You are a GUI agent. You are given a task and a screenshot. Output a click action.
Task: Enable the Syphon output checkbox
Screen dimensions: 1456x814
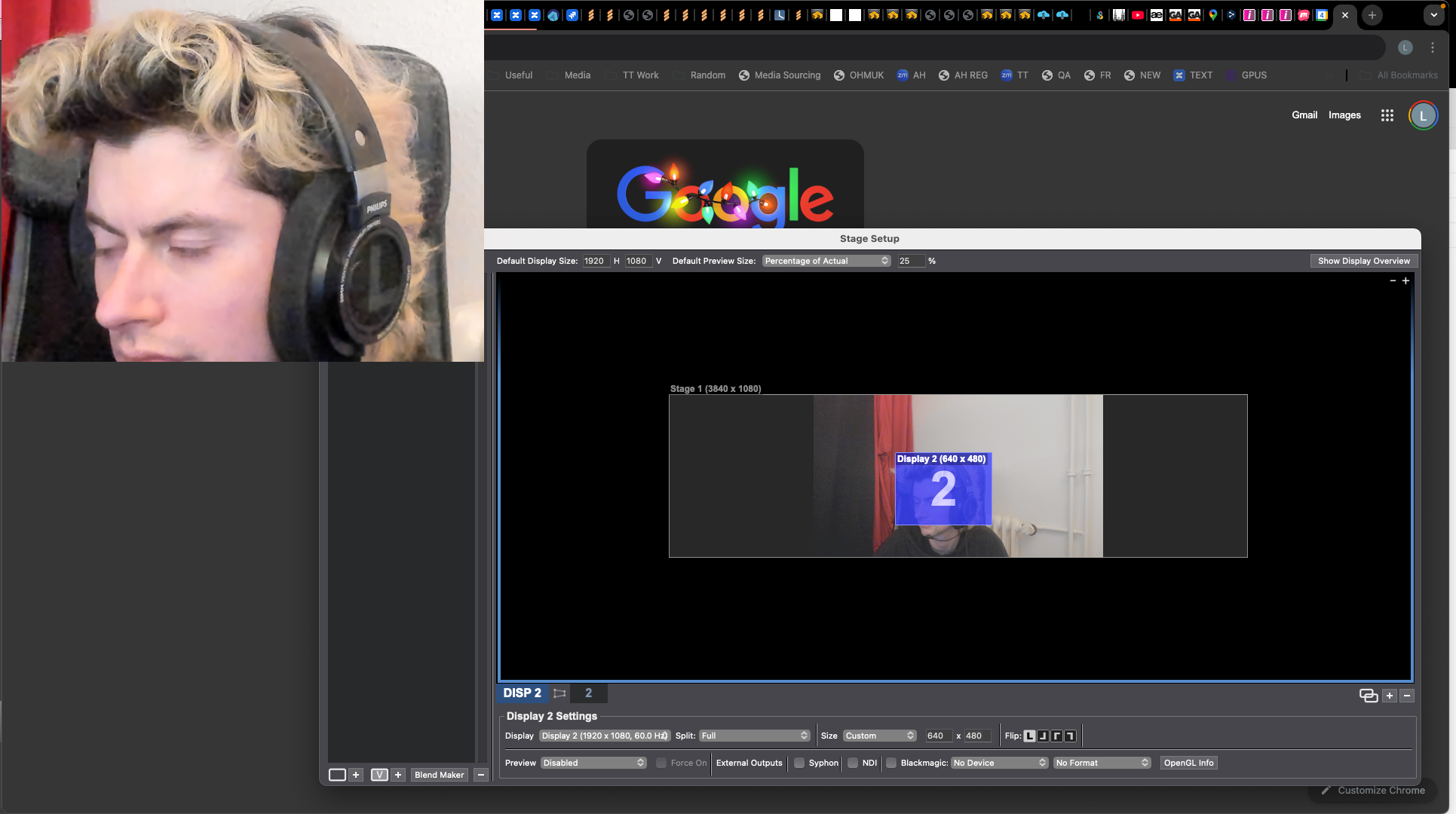pos(799,763)
